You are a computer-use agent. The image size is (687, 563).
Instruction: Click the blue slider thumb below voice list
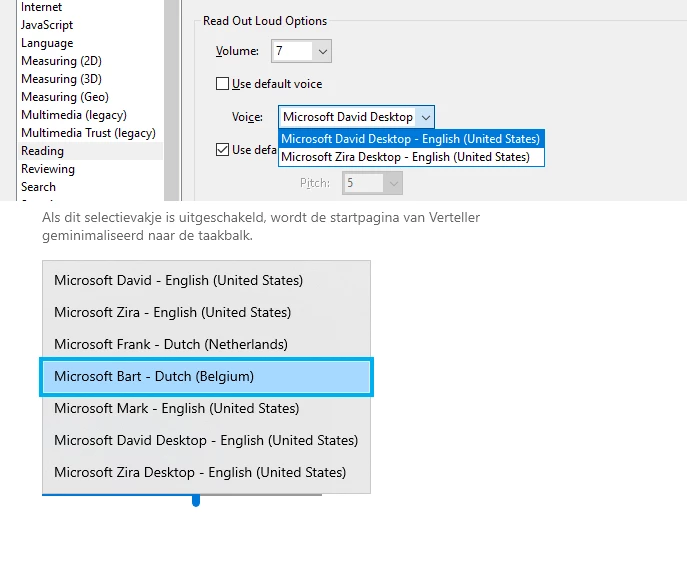(x=196, y=500)
